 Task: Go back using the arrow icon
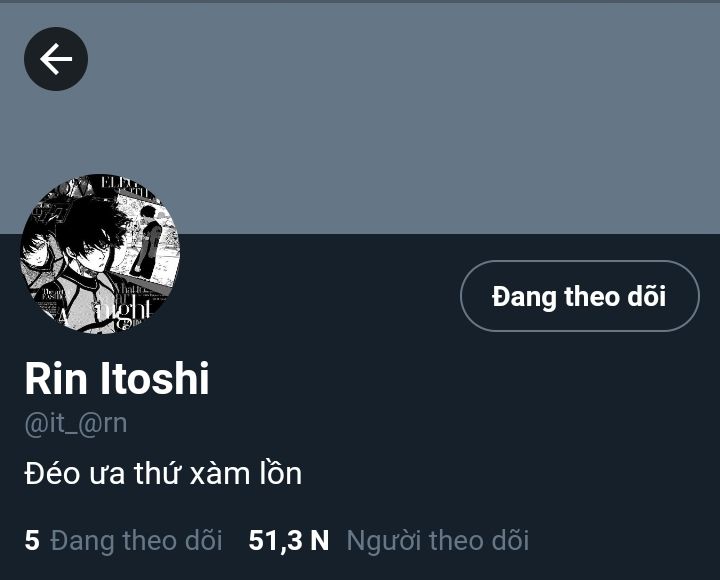pos(56,59)
